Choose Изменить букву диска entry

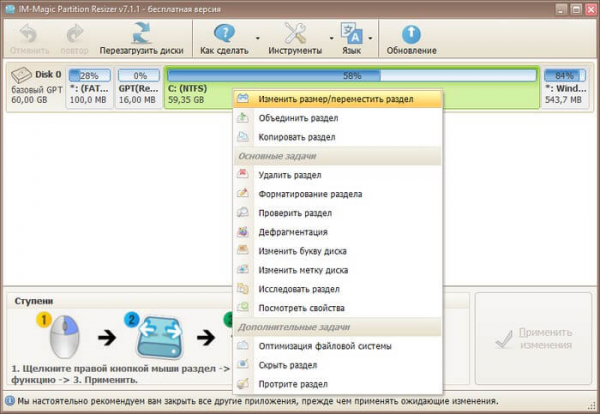[x=338, y=251]
